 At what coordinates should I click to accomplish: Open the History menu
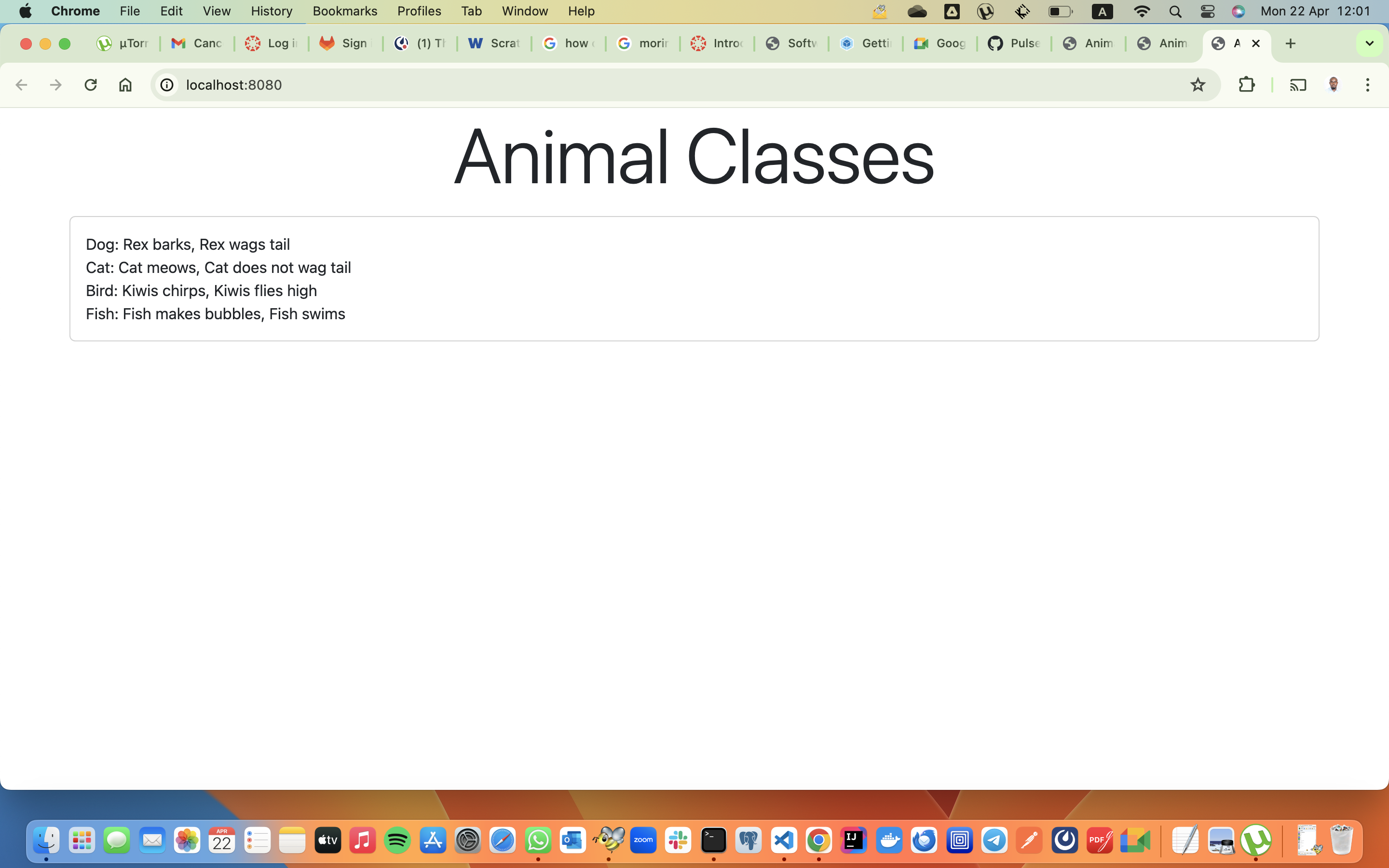coord(271,11)
